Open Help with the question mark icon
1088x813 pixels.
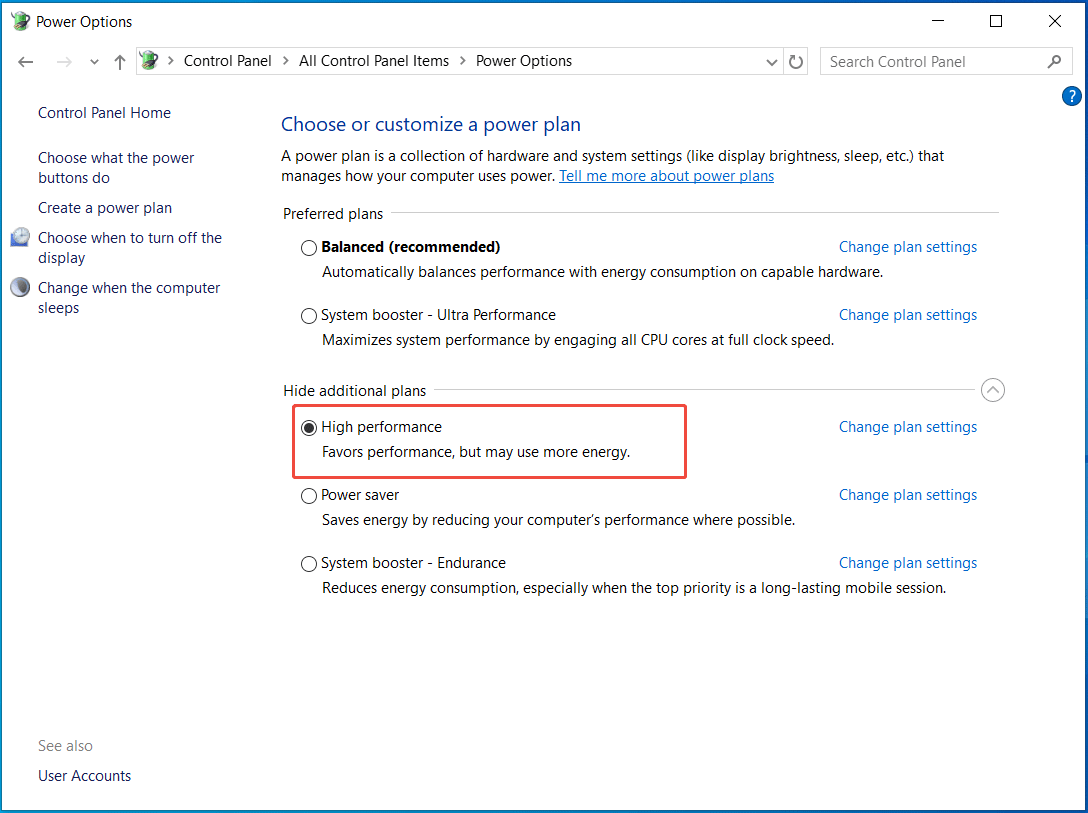[x=1071, y=96]
